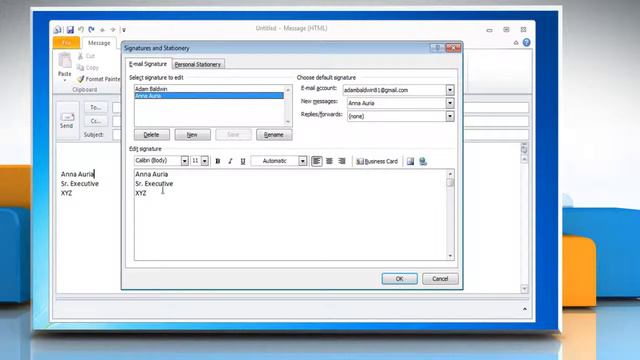
Task: Click the To... button in message window
Action: point(96,107)
